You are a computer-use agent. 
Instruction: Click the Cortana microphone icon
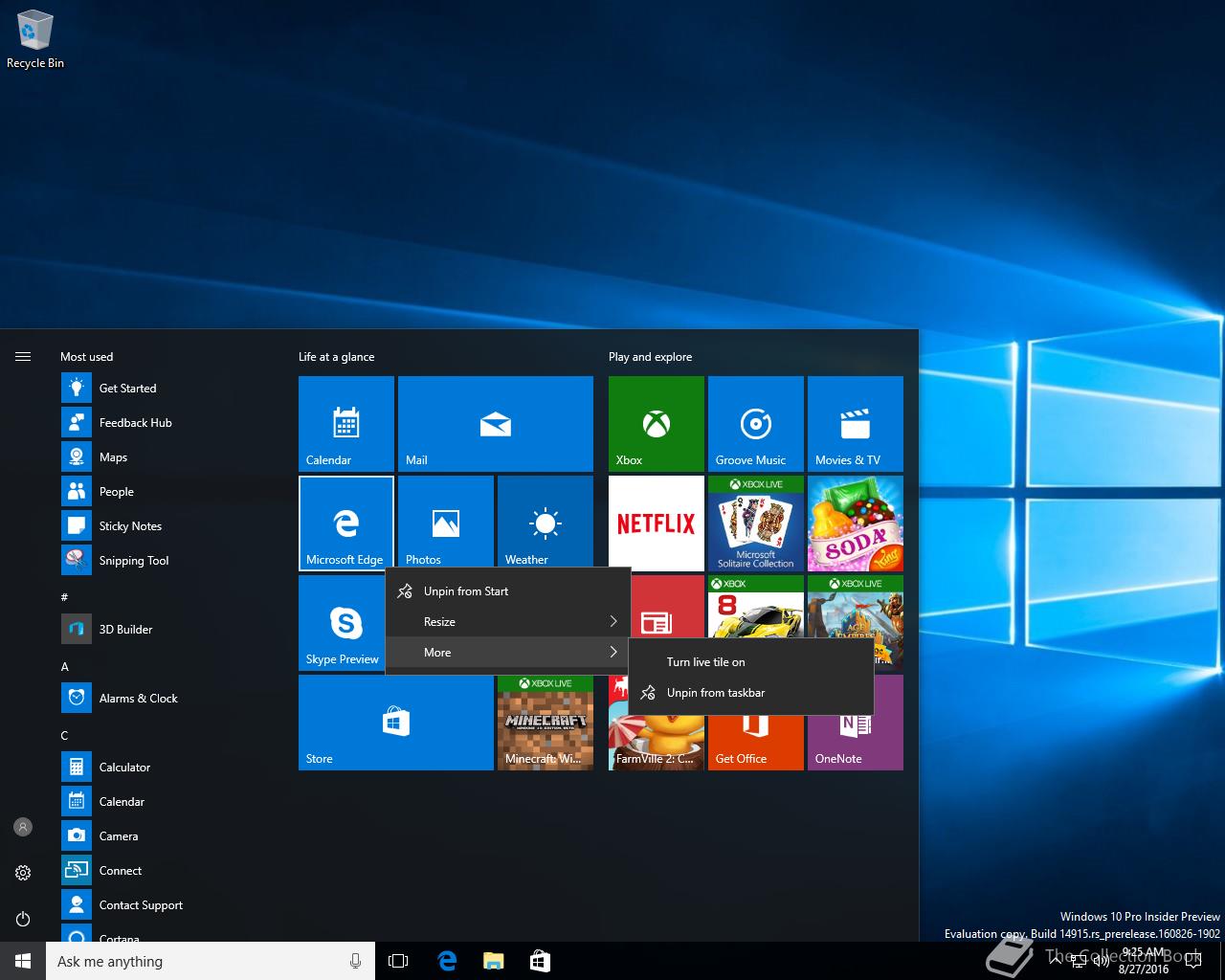pyautogui.click(x=356, y=961)
